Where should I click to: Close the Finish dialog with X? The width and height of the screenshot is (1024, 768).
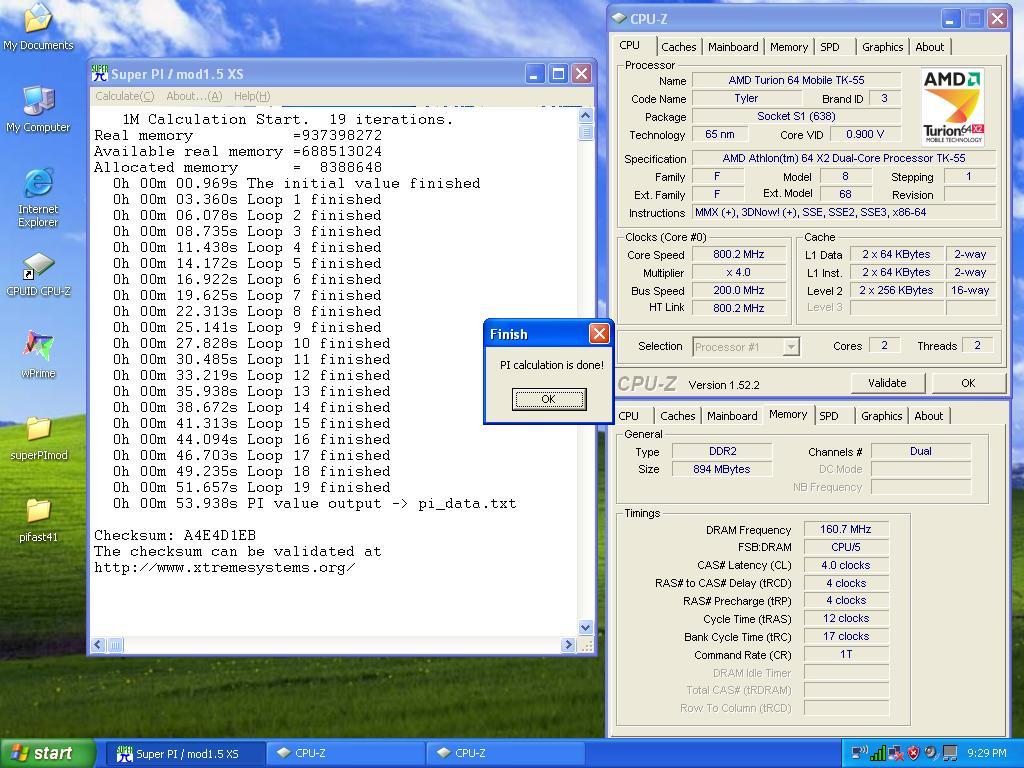click(599, 334)
